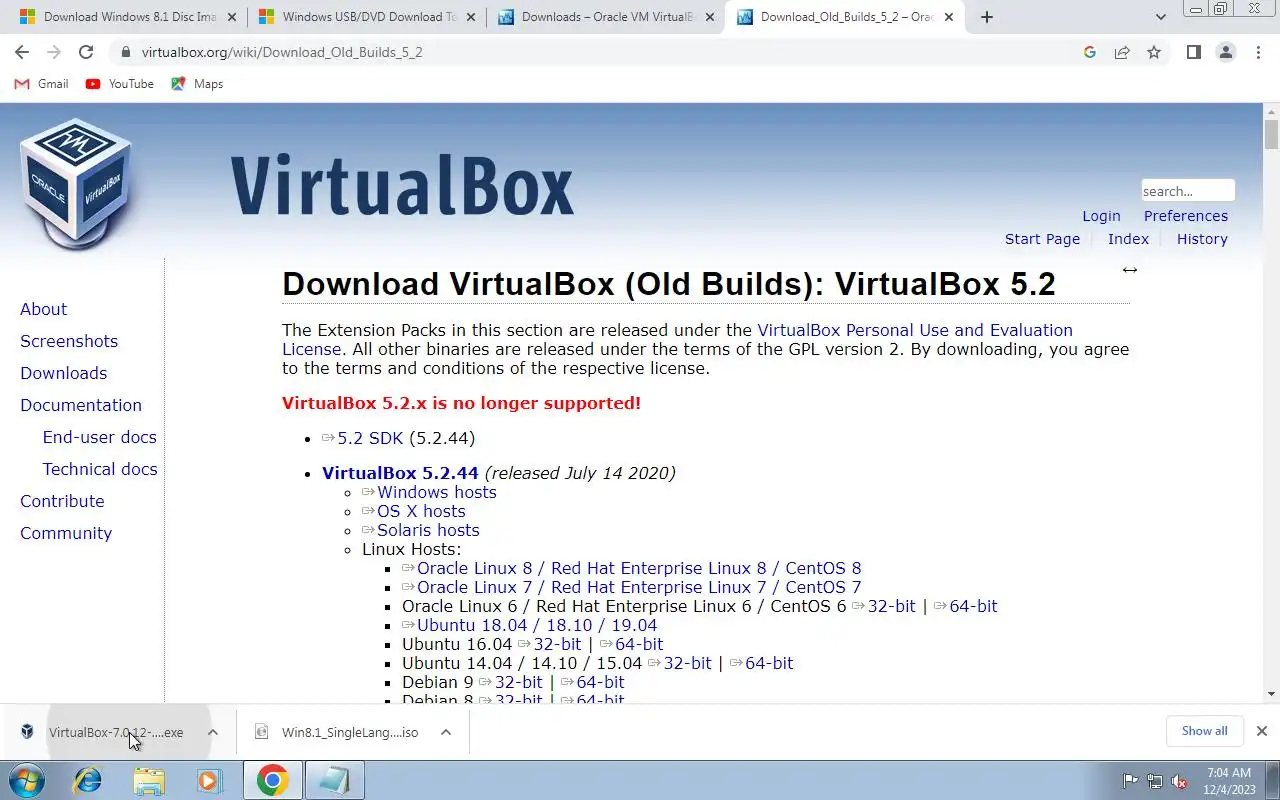Viewport: 1280px width, 800px height.
Task: Switch to Chrome in the taskbar
Action: 272,780
